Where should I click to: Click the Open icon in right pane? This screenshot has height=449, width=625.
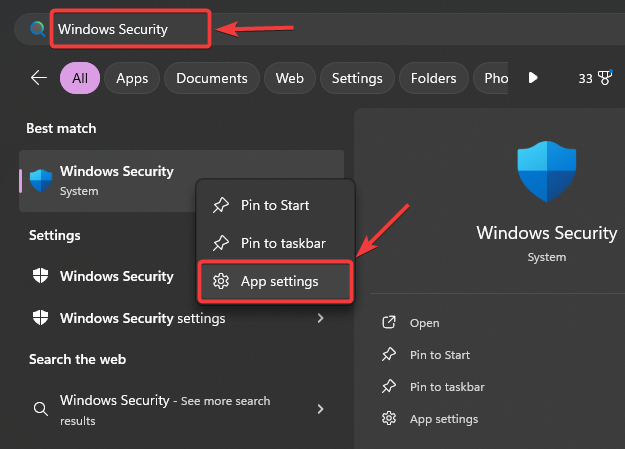388,323
